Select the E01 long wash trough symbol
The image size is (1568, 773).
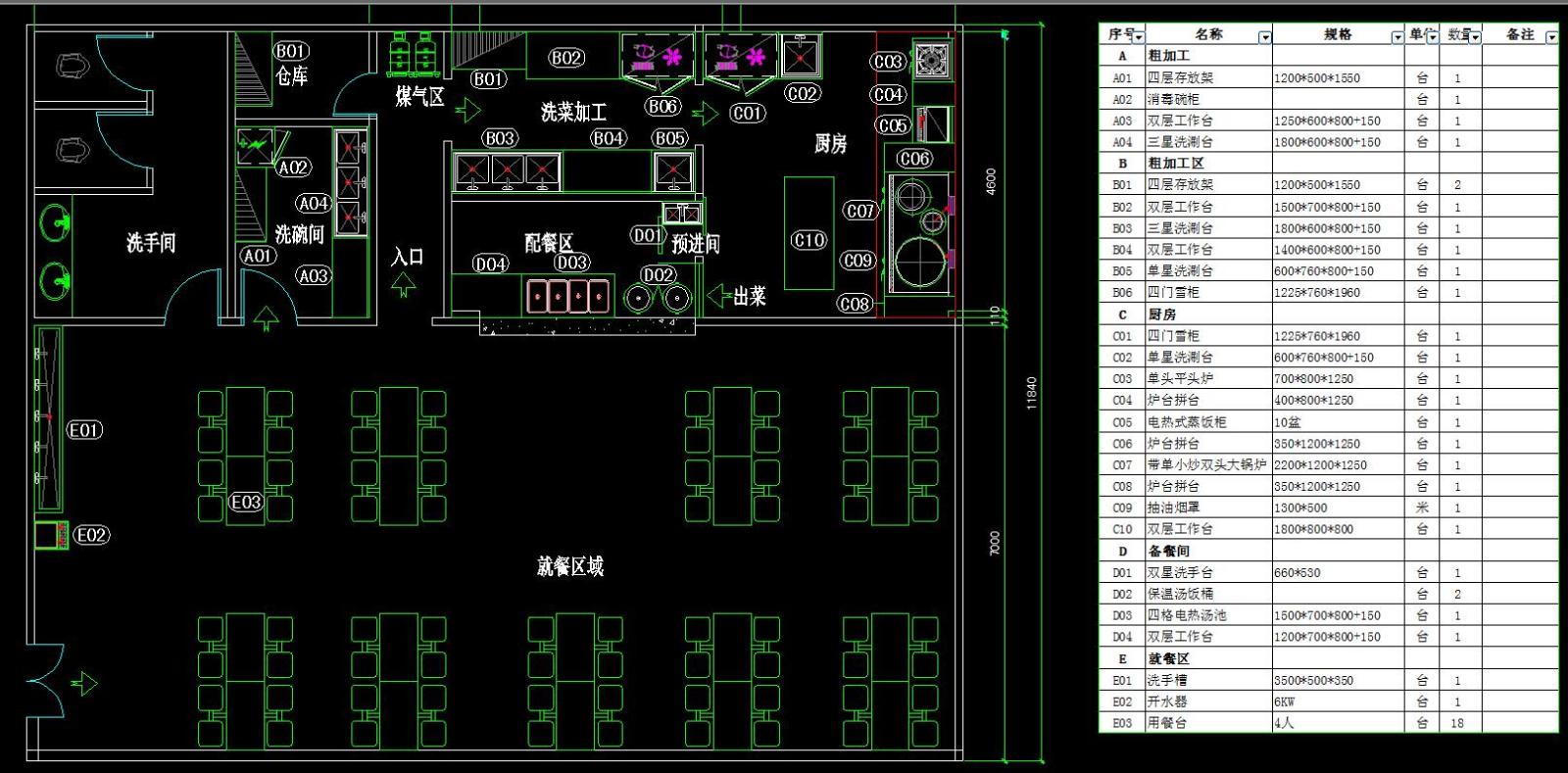pos(48,419)
